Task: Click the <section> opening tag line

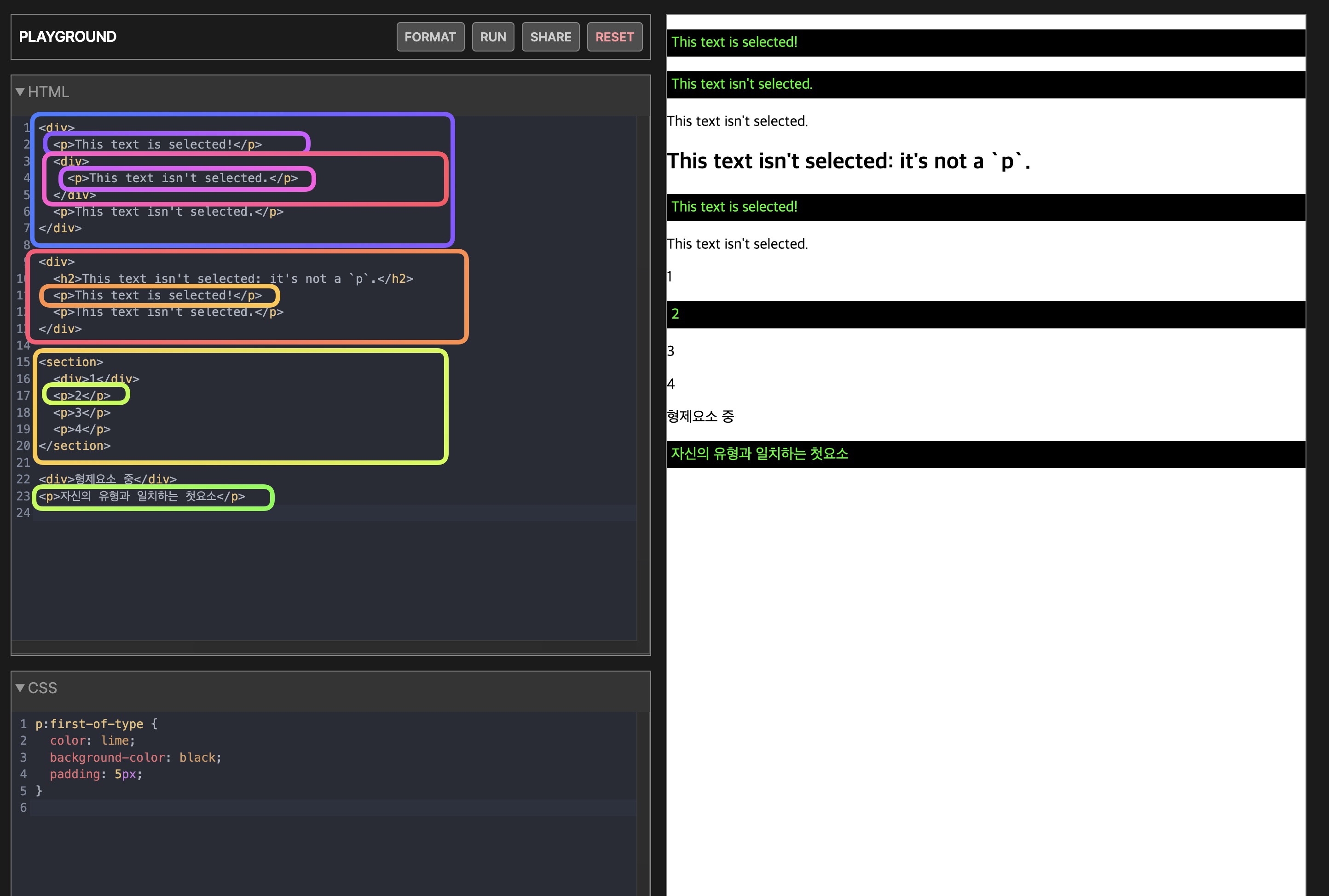Action: coord(71,362)
